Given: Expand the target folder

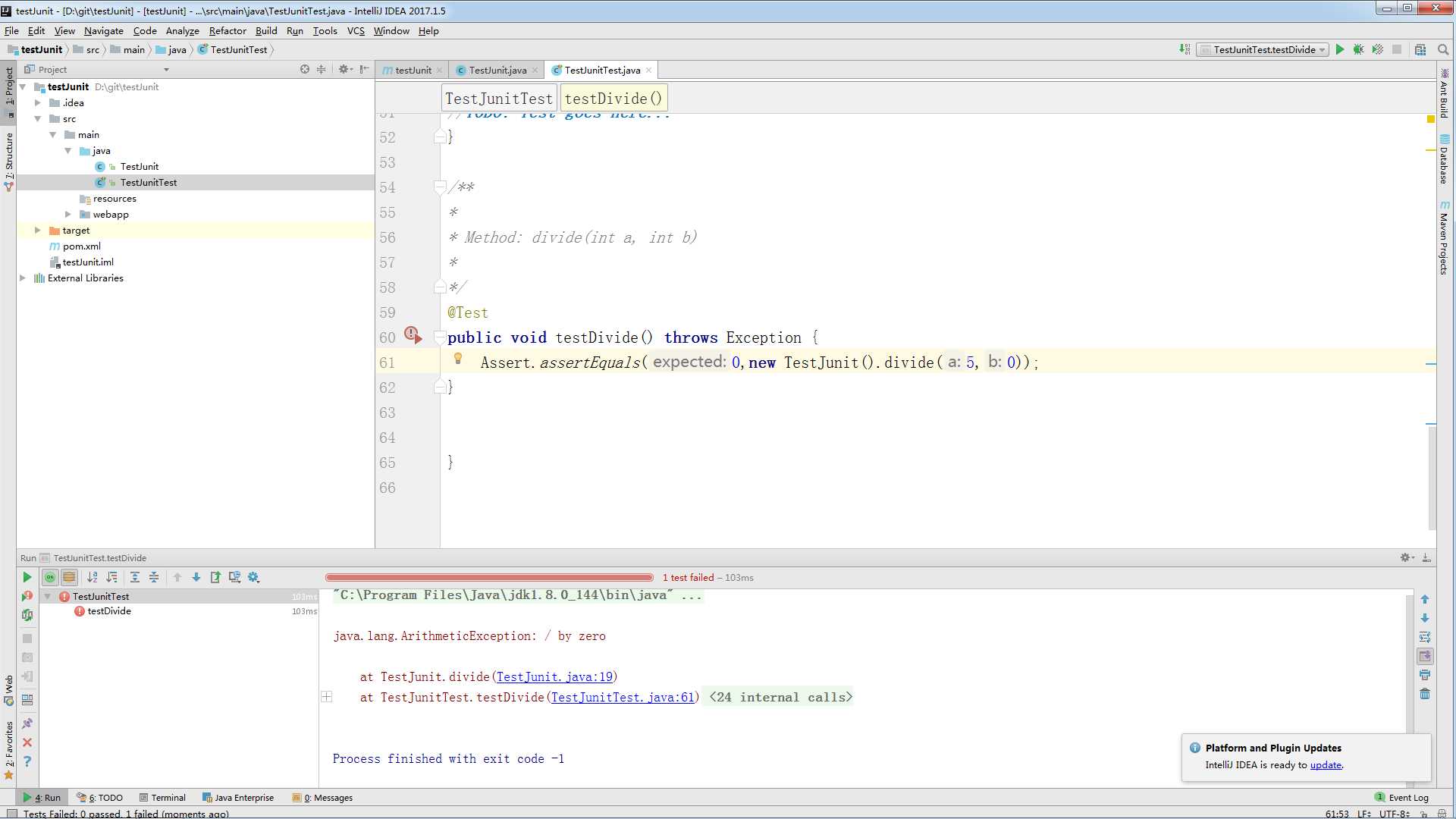Looking at the screenshot, I should [38, 231].
